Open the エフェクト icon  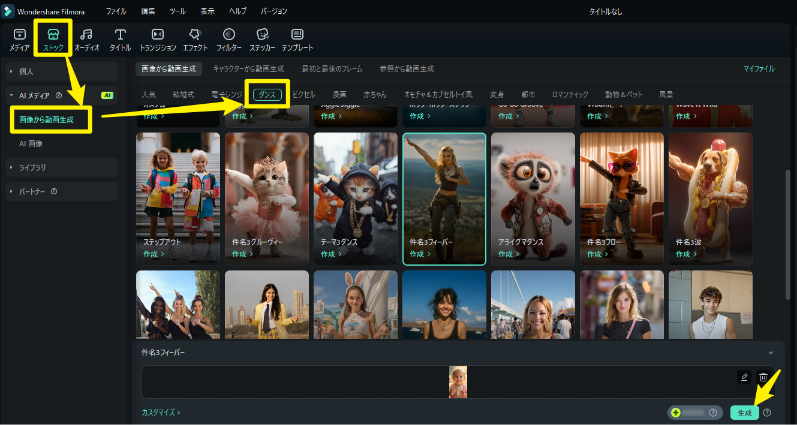tap(195, 35)
